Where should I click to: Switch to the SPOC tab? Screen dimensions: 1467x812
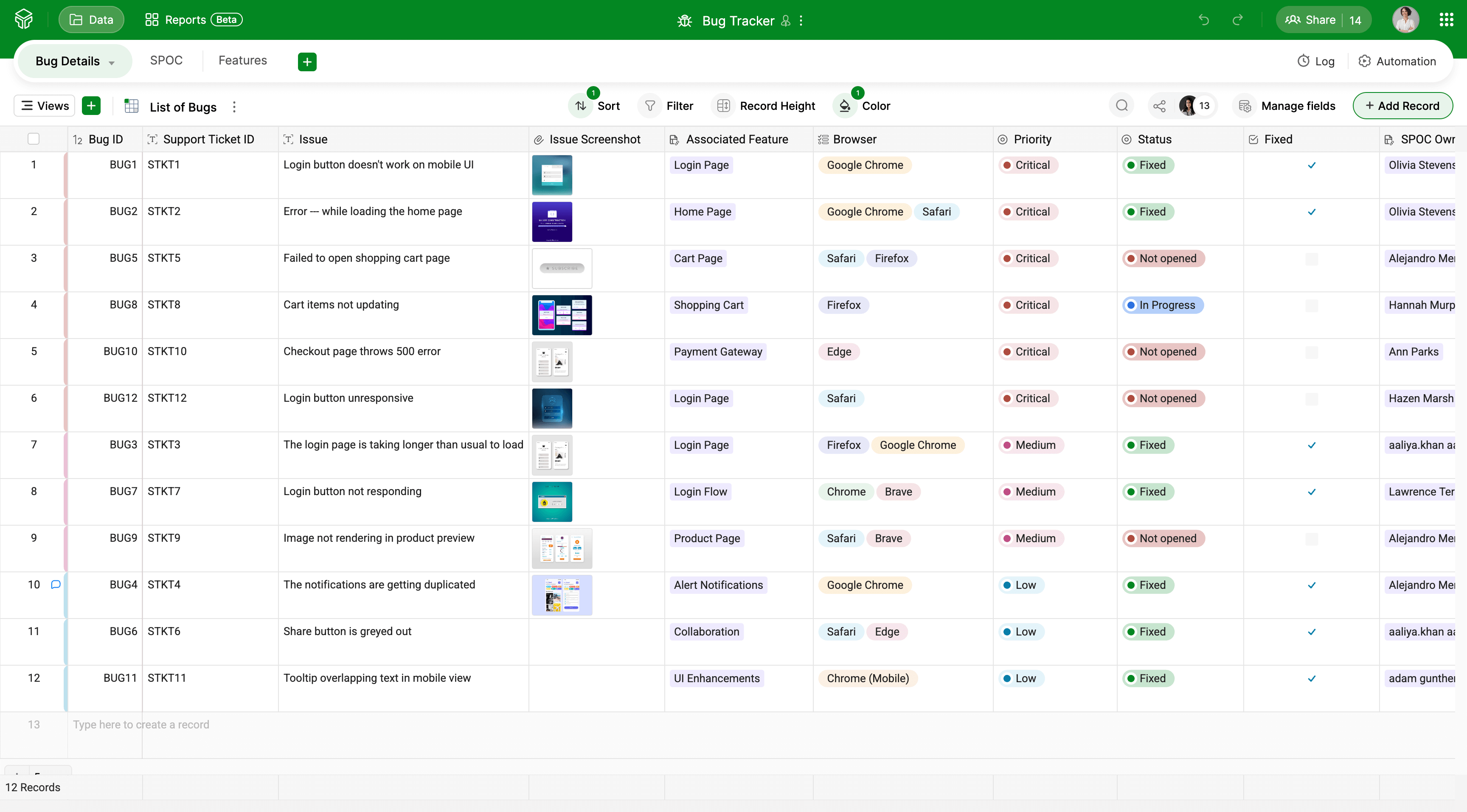point(166,60)
